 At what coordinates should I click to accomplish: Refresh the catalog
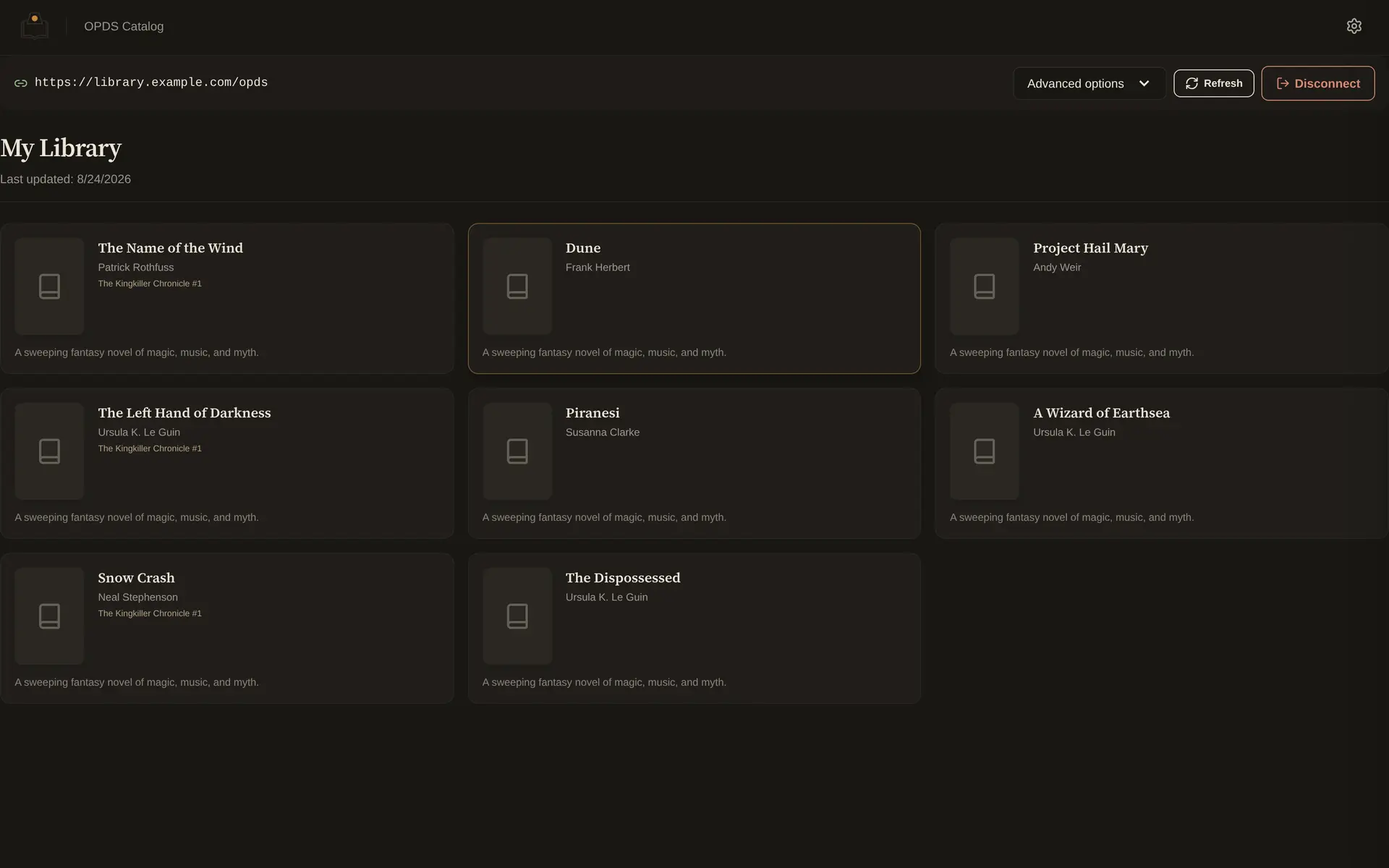click(x=1213, y=83)
